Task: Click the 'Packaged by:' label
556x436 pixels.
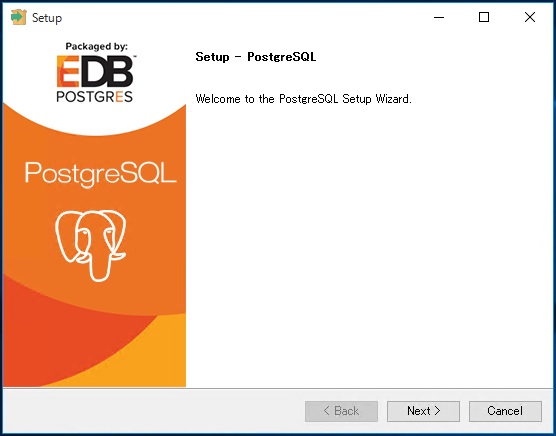Action: click(96, 47)
